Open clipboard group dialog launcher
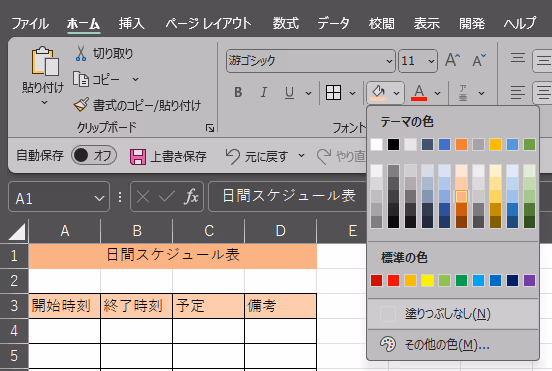The width and height of the screenshot is (552, 371). tap(210, 128)
